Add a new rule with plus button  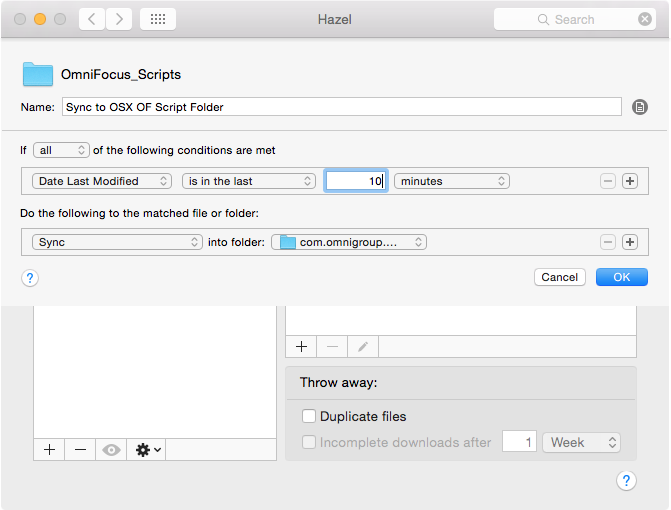pyautogui.click(x=301, y=347)
